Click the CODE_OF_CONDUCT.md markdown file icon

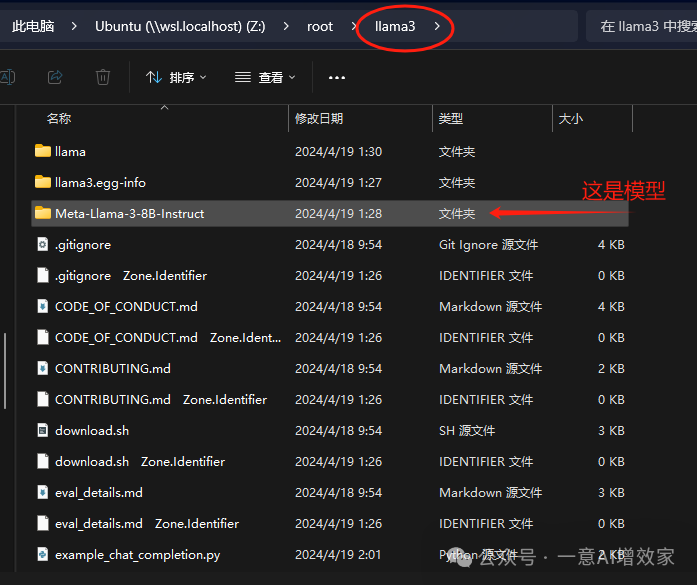[42, 307]
